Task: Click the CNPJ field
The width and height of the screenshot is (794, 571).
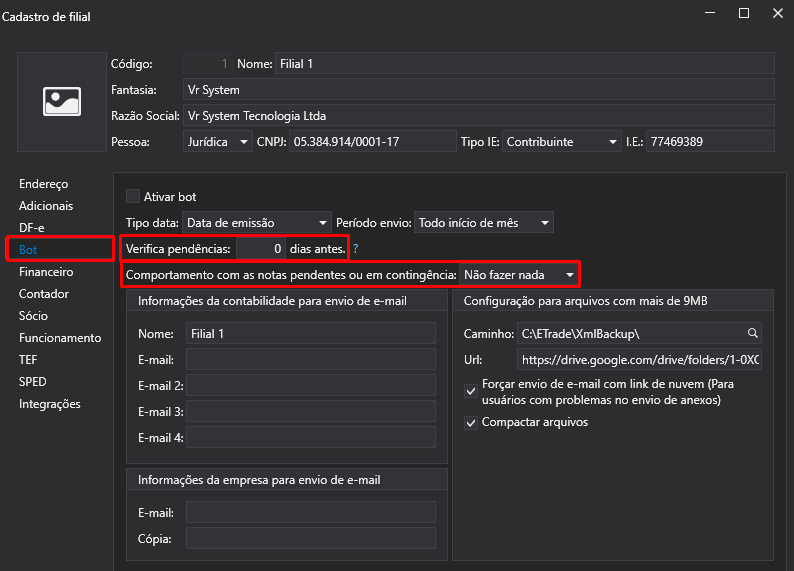Action: (x=373, y=142)
